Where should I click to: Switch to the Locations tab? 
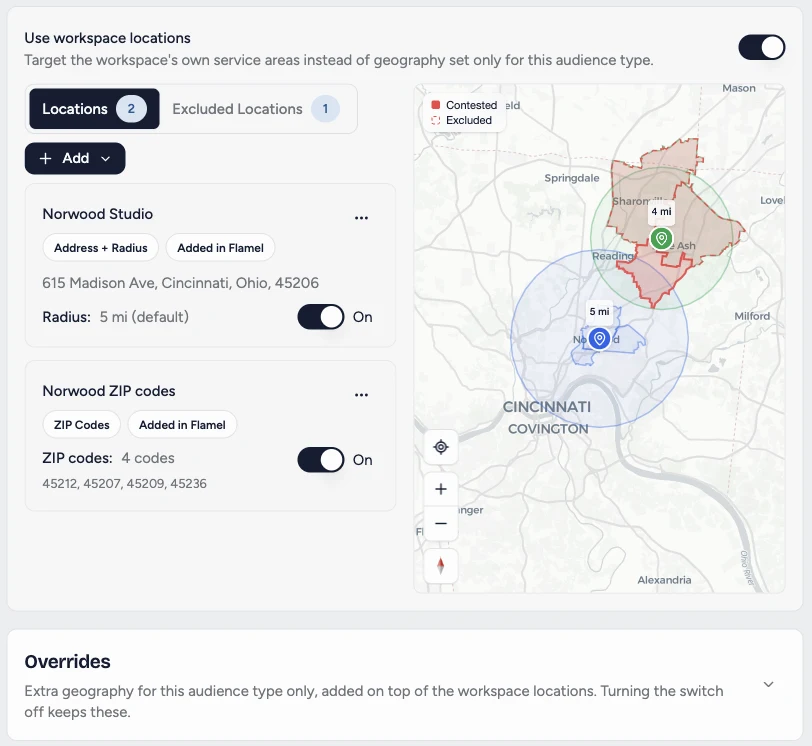pyautogui.click(x=94, y=109)
